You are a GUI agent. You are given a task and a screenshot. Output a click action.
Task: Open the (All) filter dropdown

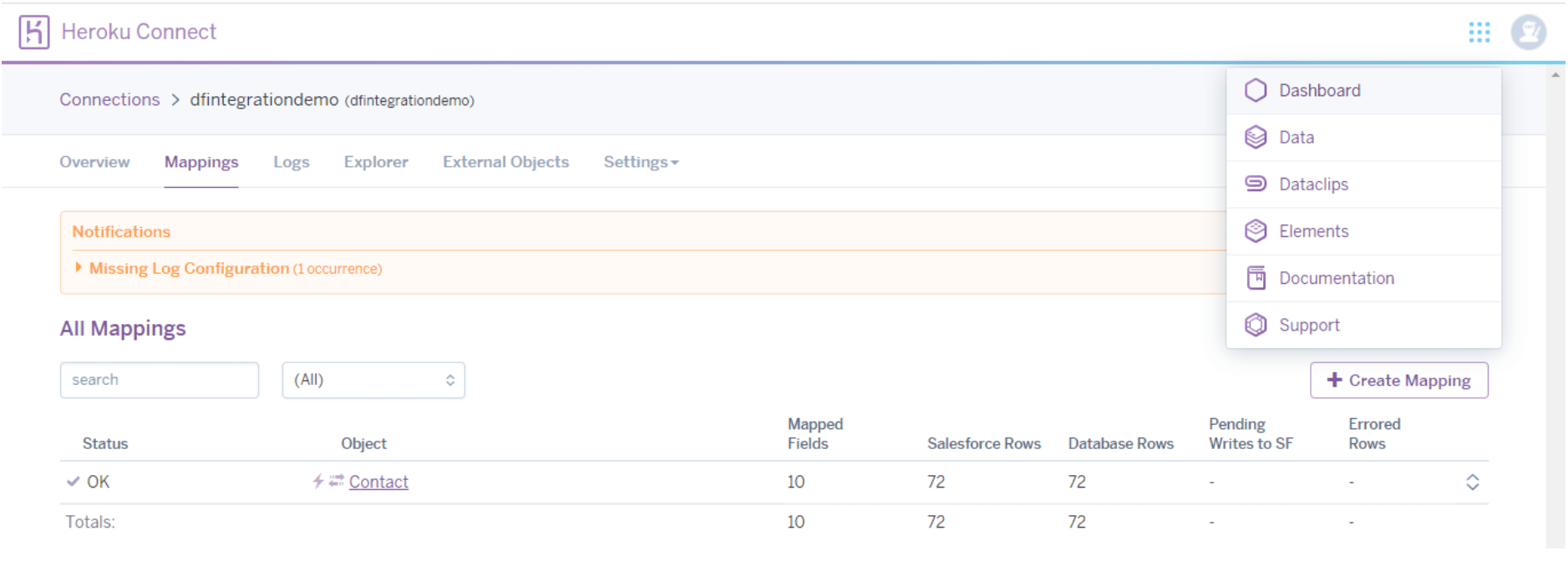tap(373, 380)
